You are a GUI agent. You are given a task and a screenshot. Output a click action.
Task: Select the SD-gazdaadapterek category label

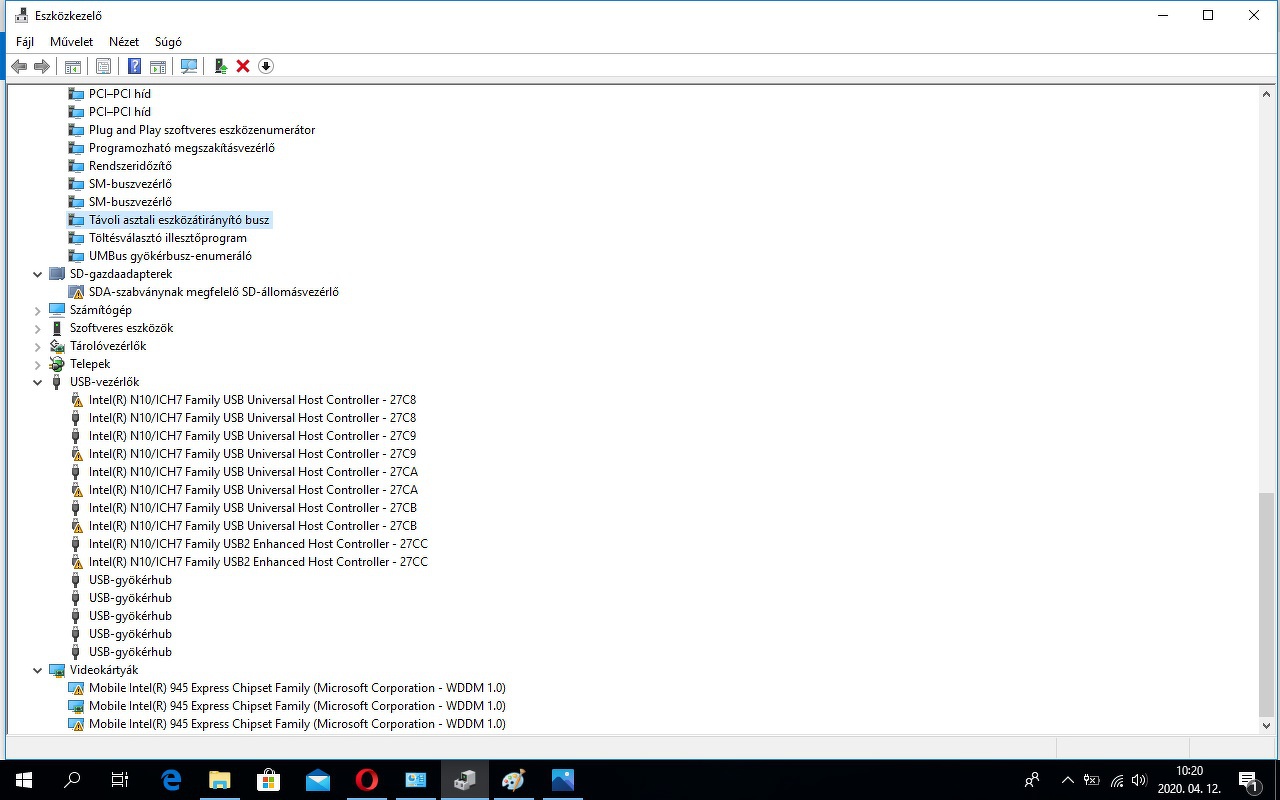[x=121, y=274]
